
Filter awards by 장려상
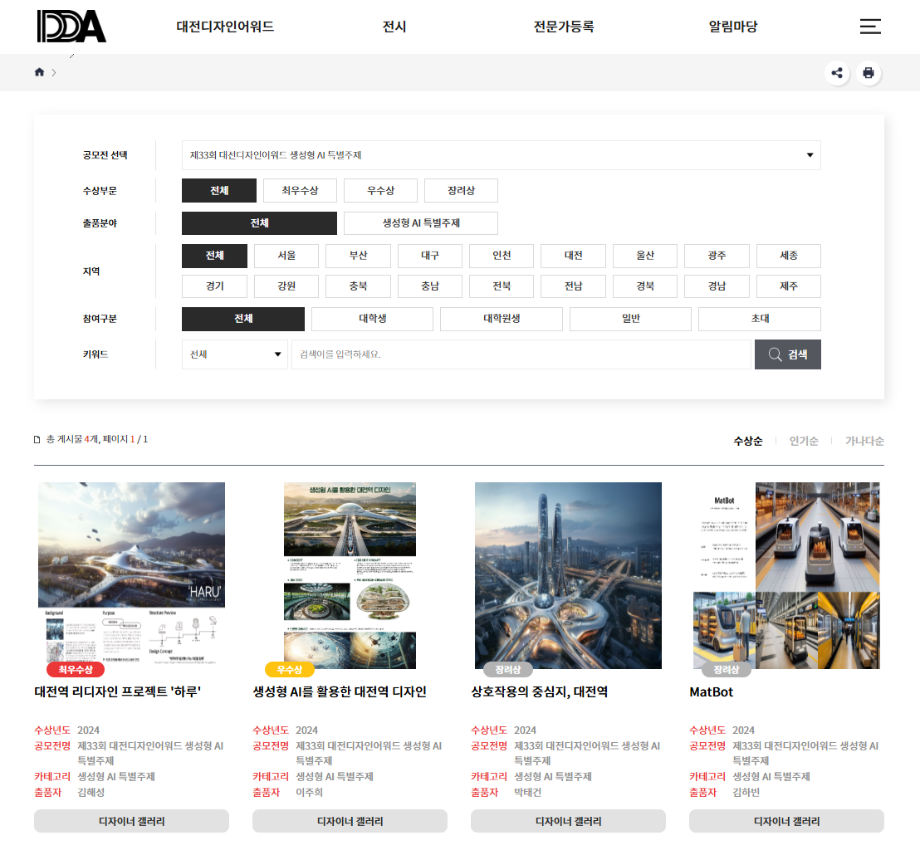(460, 190)
